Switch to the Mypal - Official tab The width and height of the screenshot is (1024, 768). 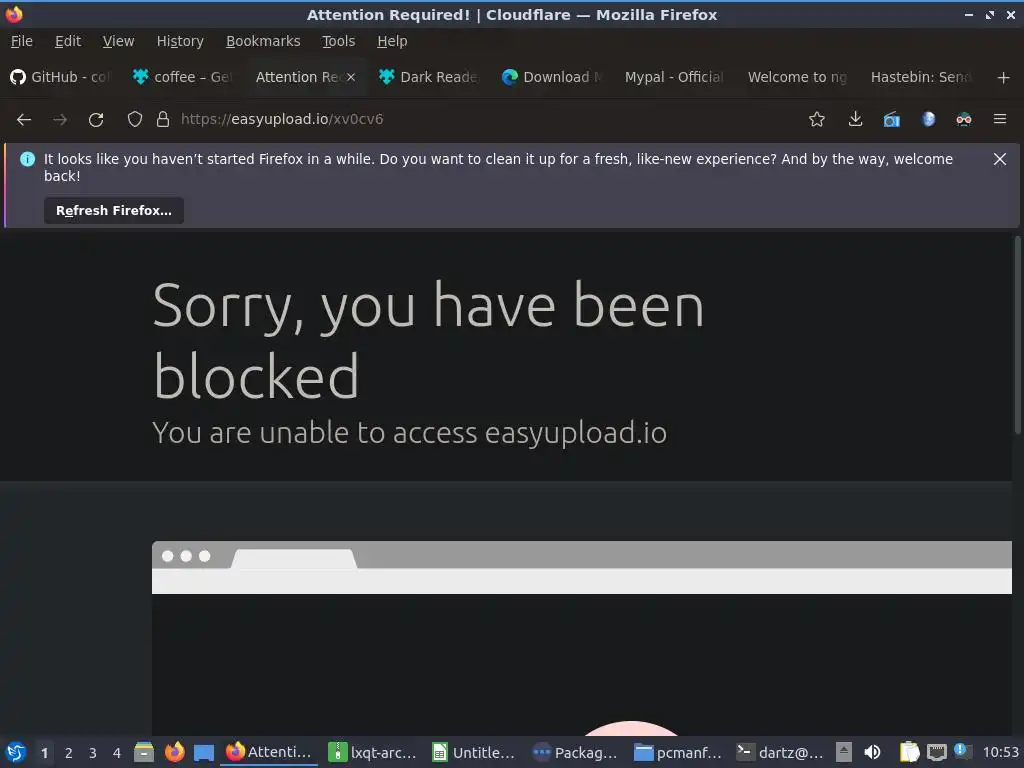(675, 77)
